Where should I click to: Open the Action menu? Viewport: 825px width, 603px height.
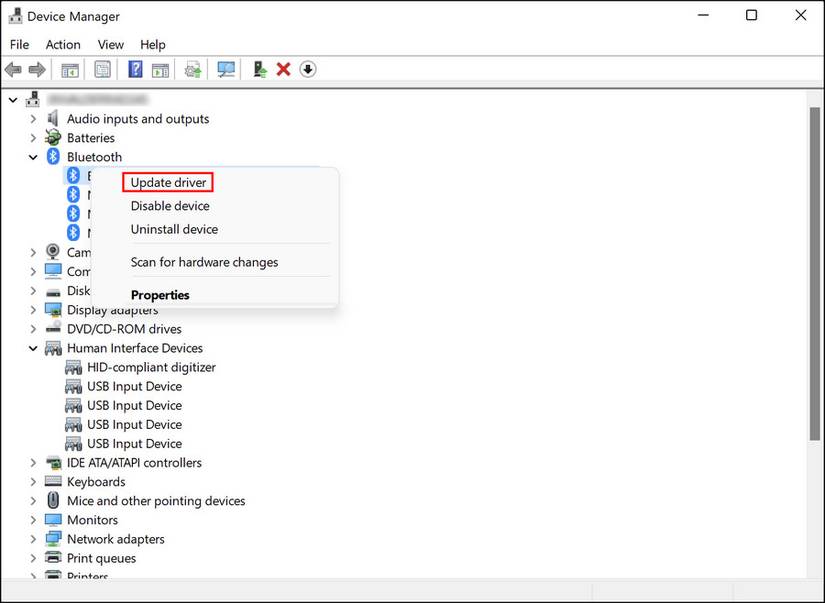click(x=63, y=45)
